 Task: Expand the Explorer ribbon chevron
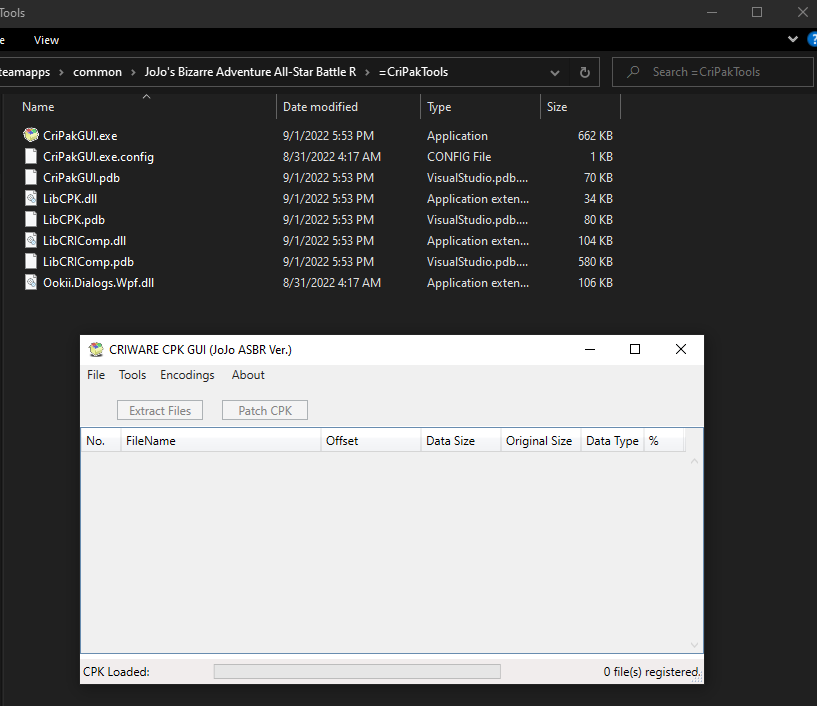pyautogui.click(x=793, y=39)
